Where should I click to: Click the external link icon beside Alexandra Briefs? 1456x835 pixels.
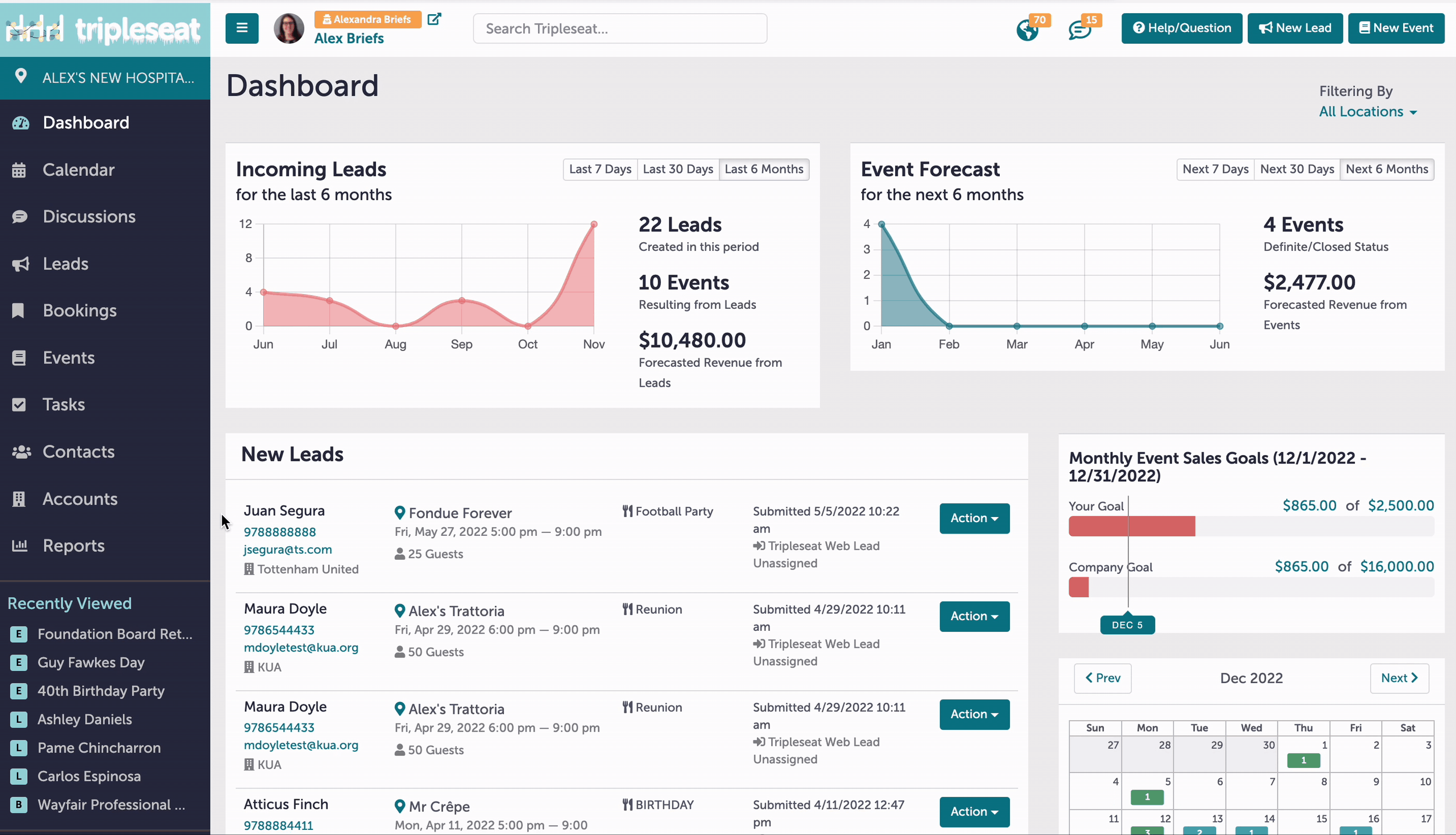434,19
